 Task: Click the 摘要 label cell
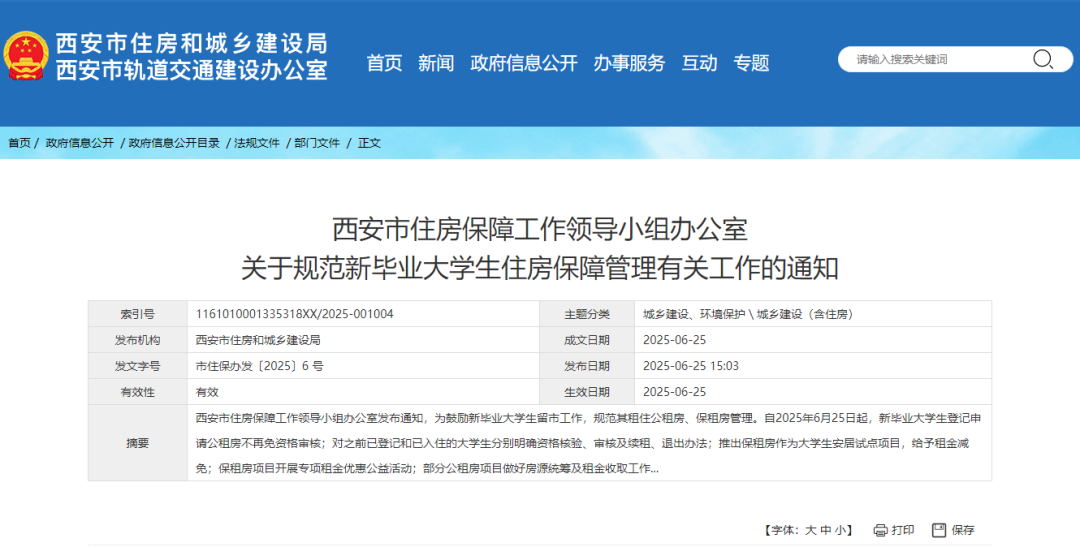(138, 443)
